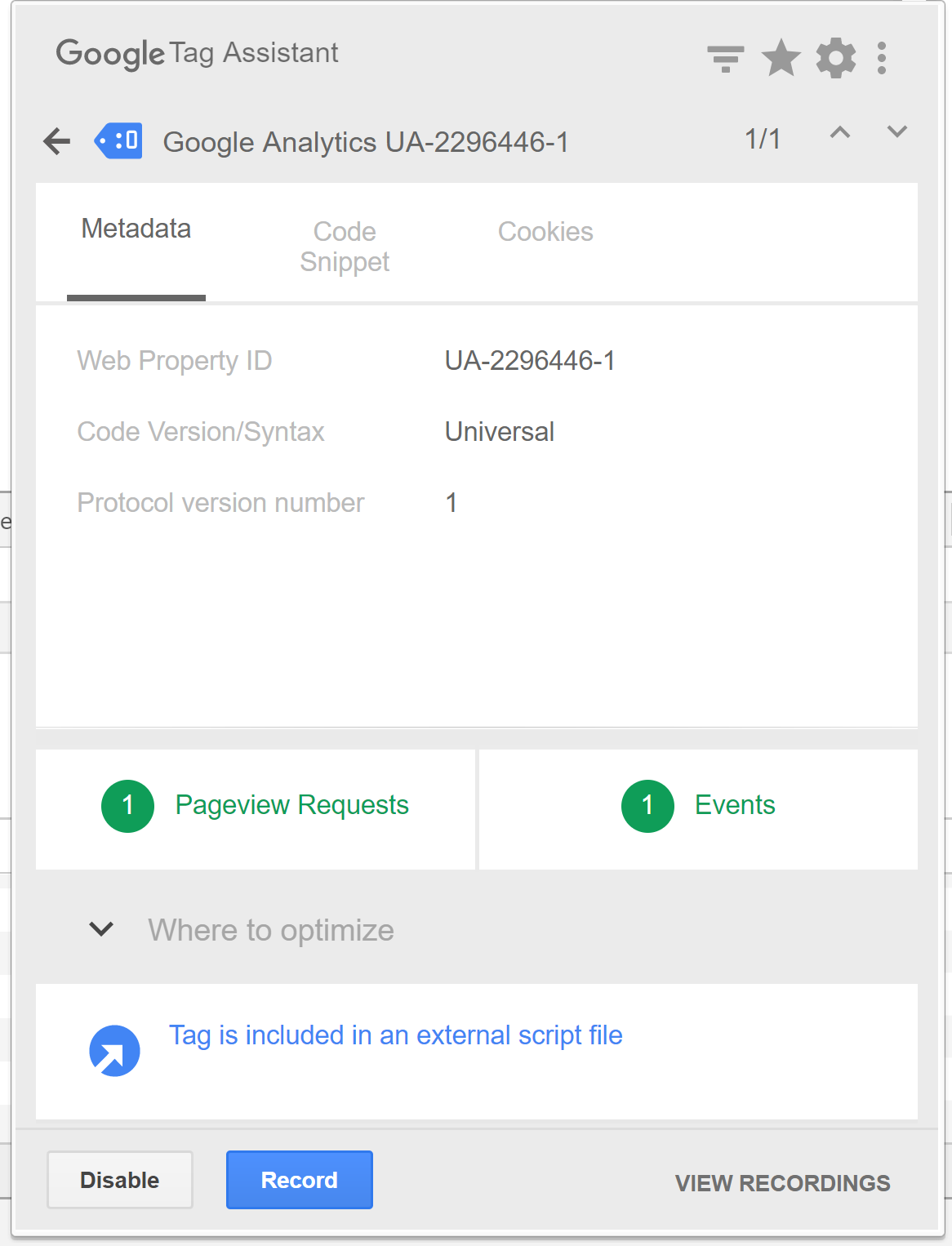Open Tag Assistant settings gear
This screenshot has width=952, height=1246.
click(x=835, y=57)
